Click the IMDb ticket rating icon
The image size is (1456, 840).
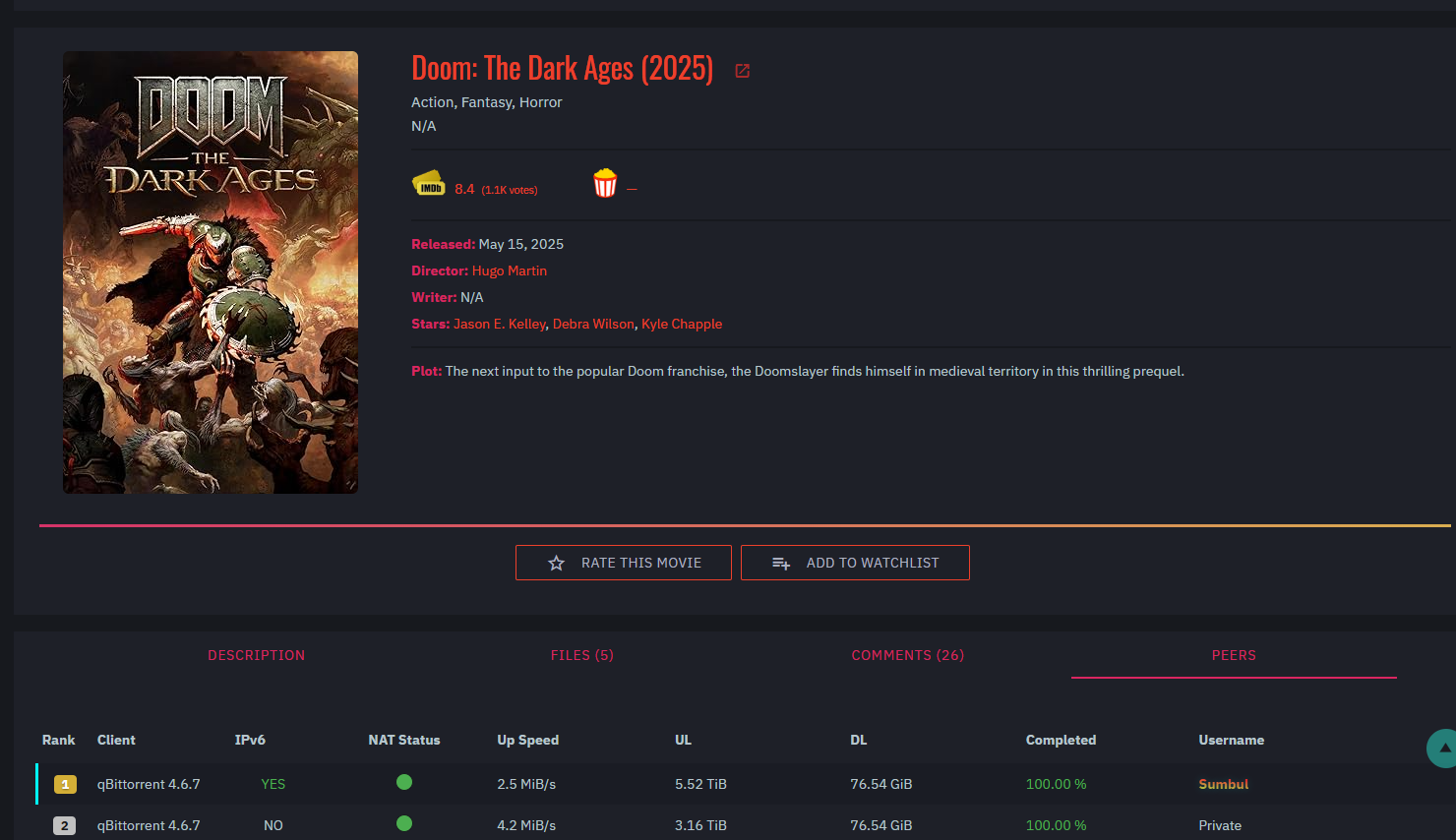coord(429,184)
